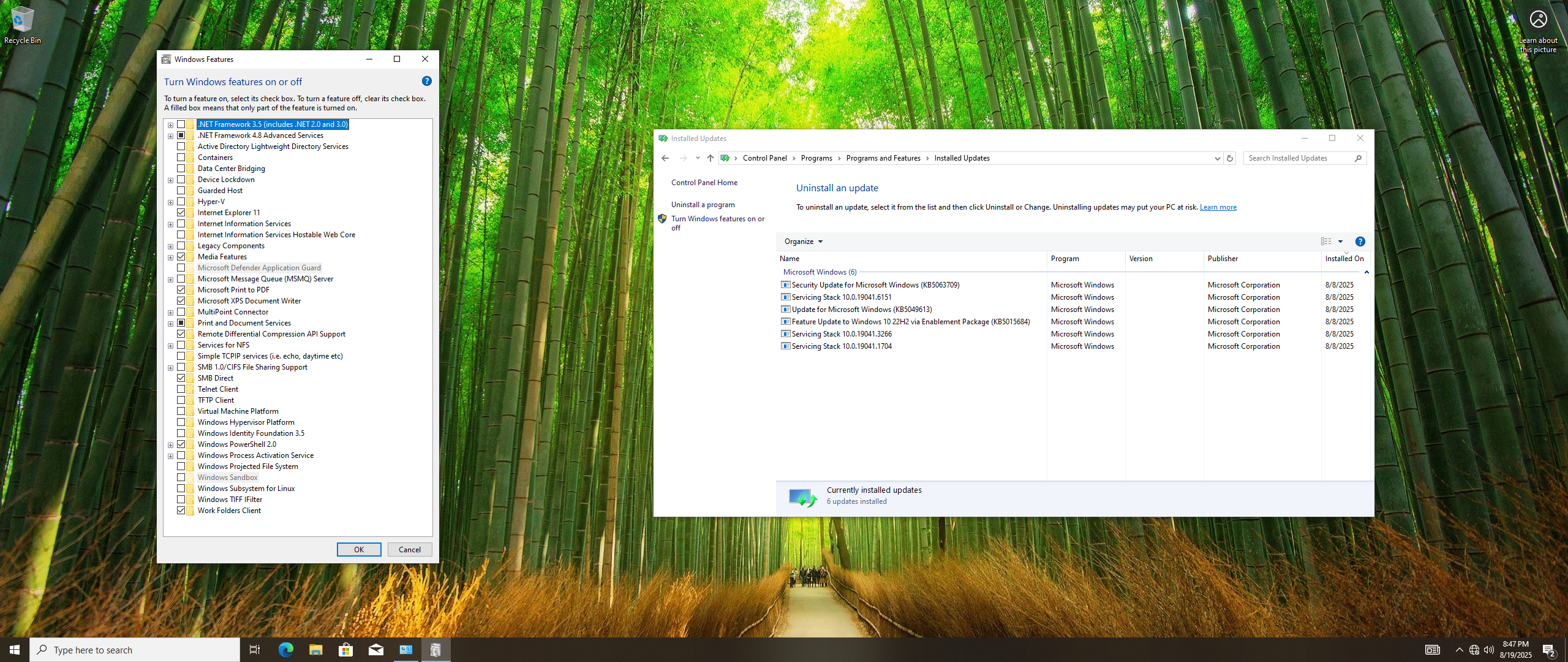Launch Microsoft Edge from the taskbar

tap(285, 650)
